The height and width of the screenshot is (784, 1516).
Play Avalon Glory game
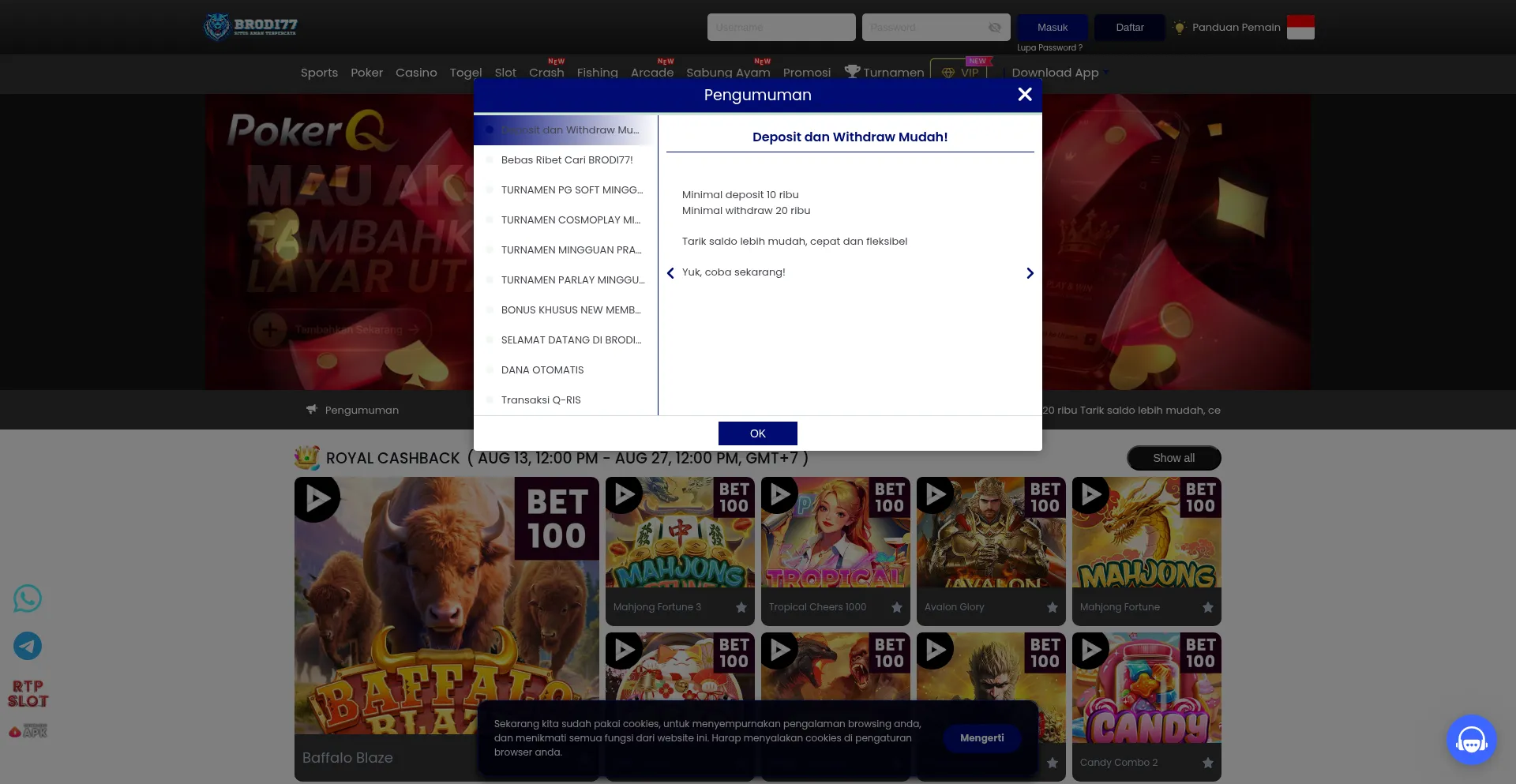pyautogui.click(x=935, y=495)
